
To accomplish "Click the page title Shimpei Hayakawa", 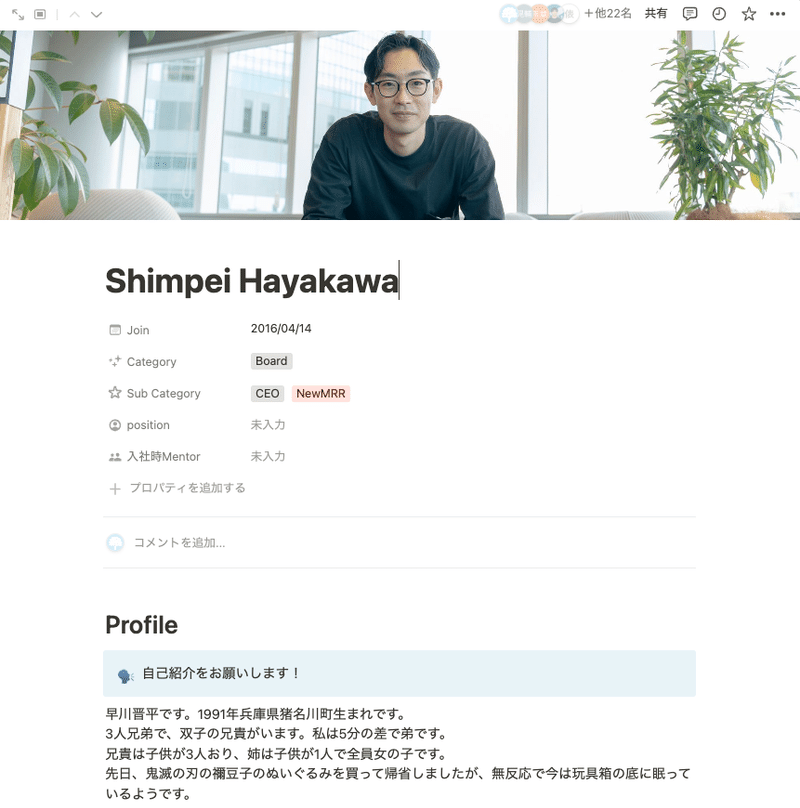I will point(252,281).
